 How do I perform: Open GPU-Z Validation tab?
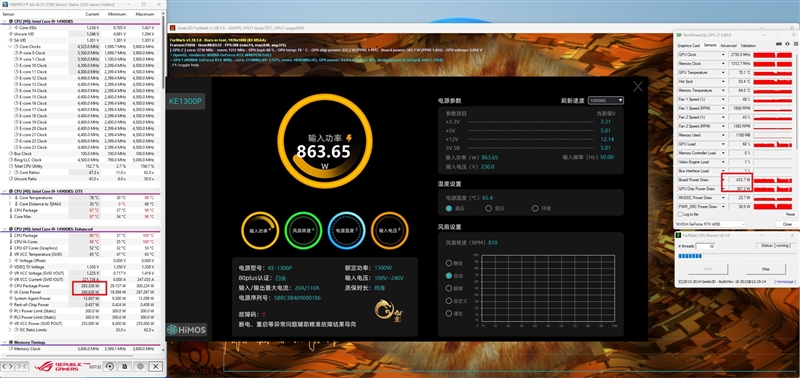coord(748,45)
